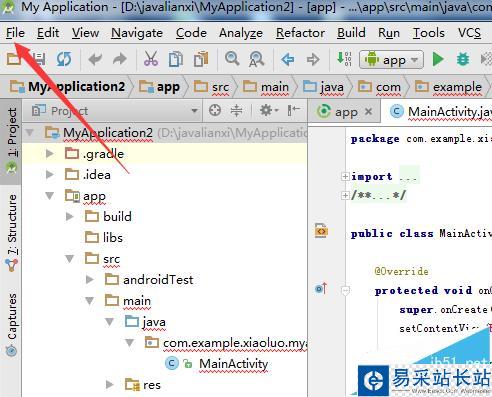Open the File menu
492x397 pixels.
15,33
